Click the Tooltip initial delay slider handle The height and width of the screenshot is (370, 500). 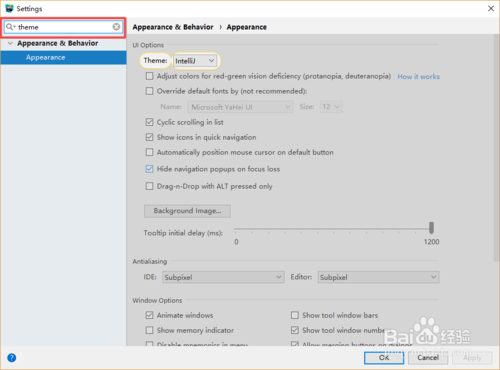[431, 228]
